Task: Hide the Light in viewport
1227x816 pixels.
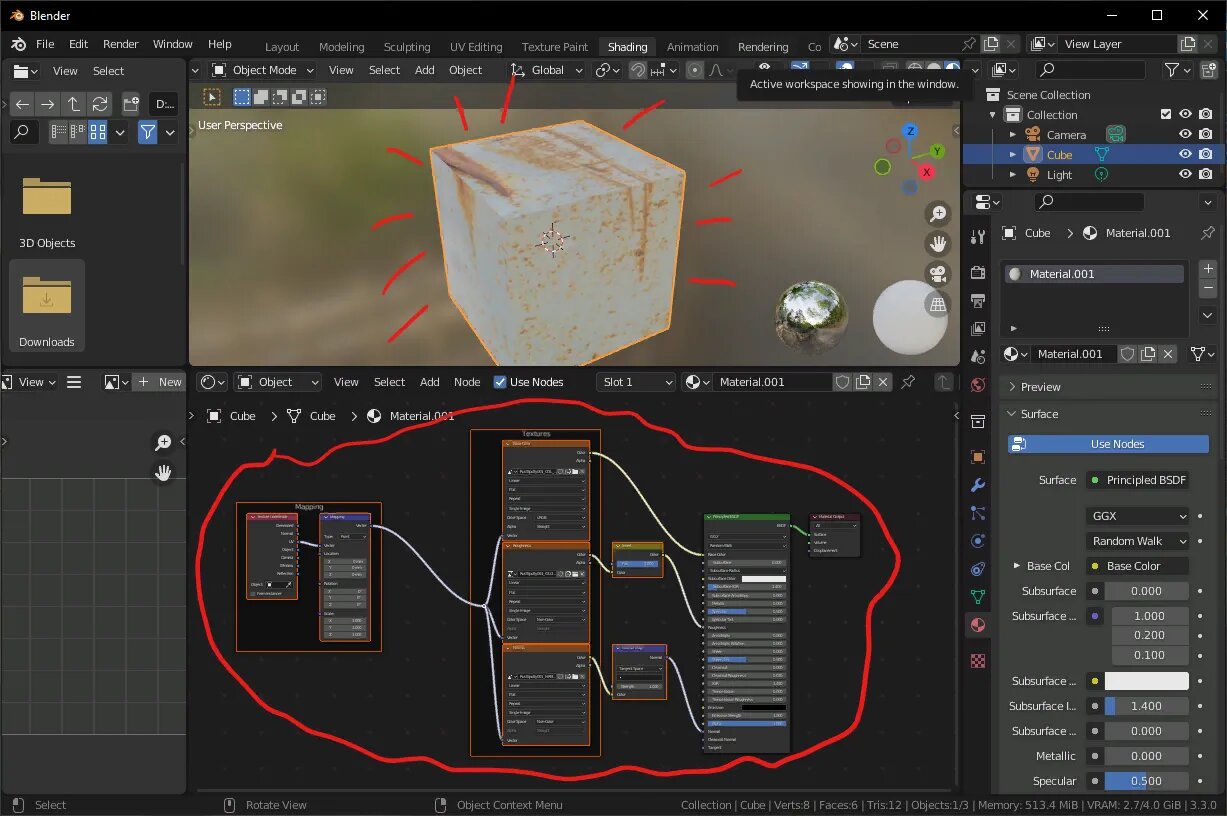Action: click(1185, 174)
